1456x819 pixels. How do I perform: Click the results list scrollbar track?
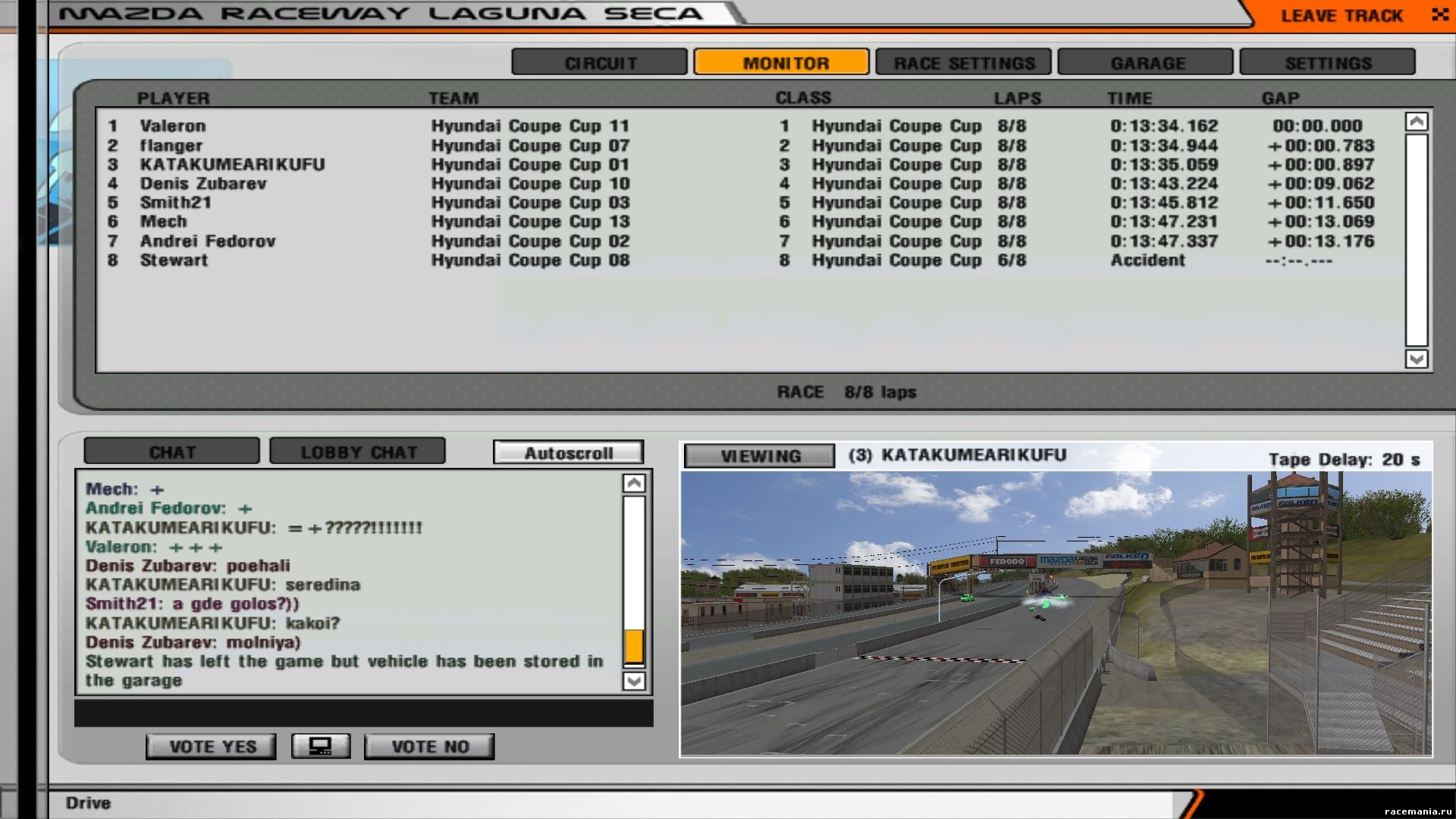1417,240
